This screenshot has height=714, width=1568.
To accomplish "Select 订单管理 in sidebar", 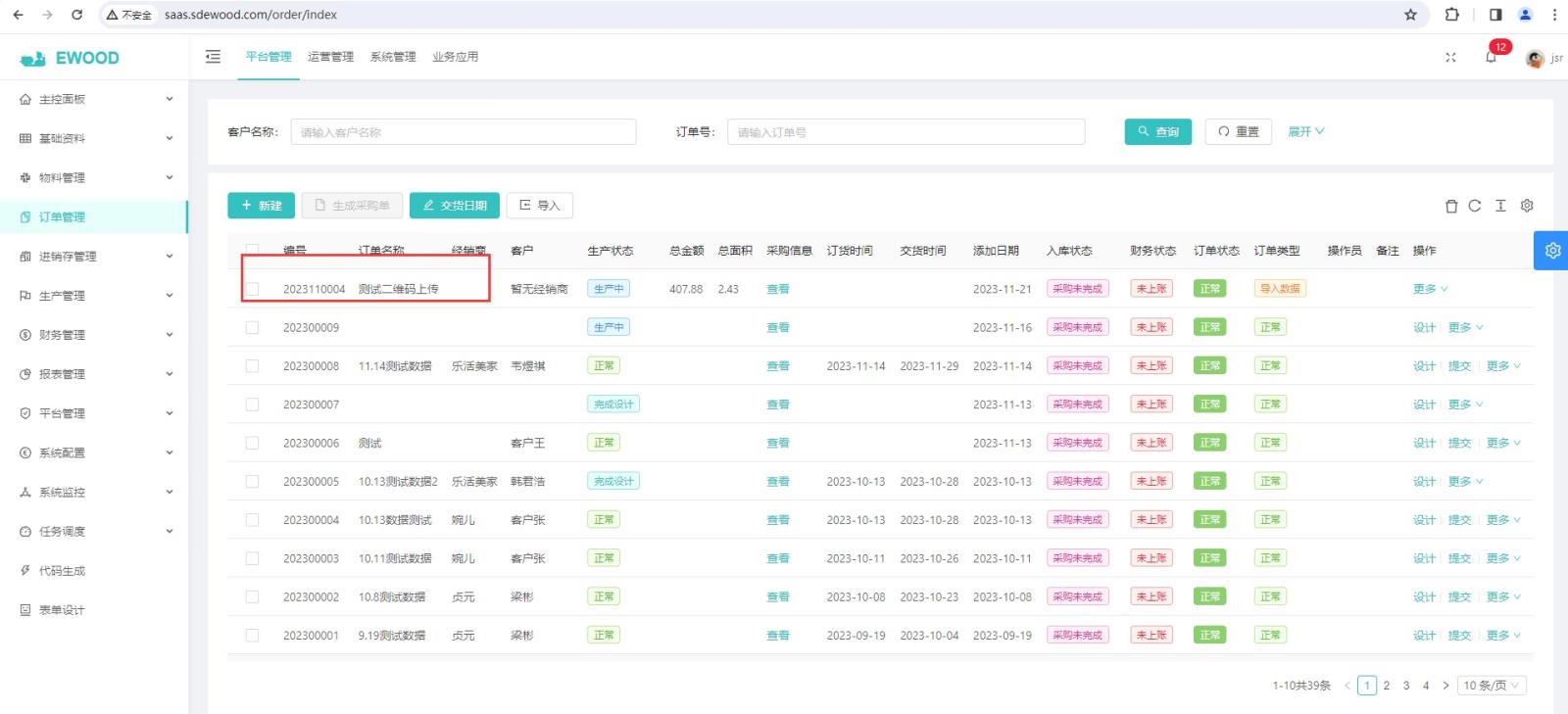I will (x=93, y=216).
